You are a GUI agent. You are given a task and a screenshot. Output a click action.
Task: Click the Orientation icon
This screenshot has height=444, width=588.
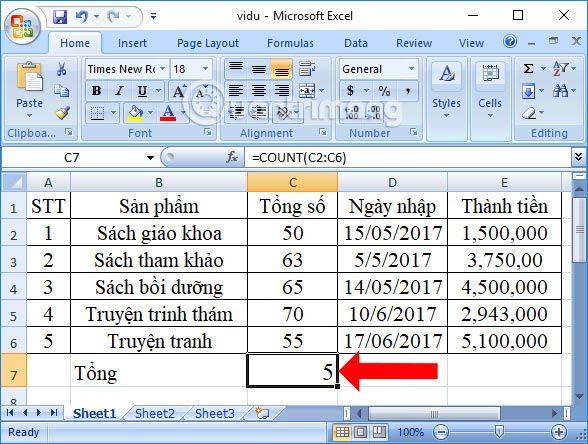(x=284, y=112)
